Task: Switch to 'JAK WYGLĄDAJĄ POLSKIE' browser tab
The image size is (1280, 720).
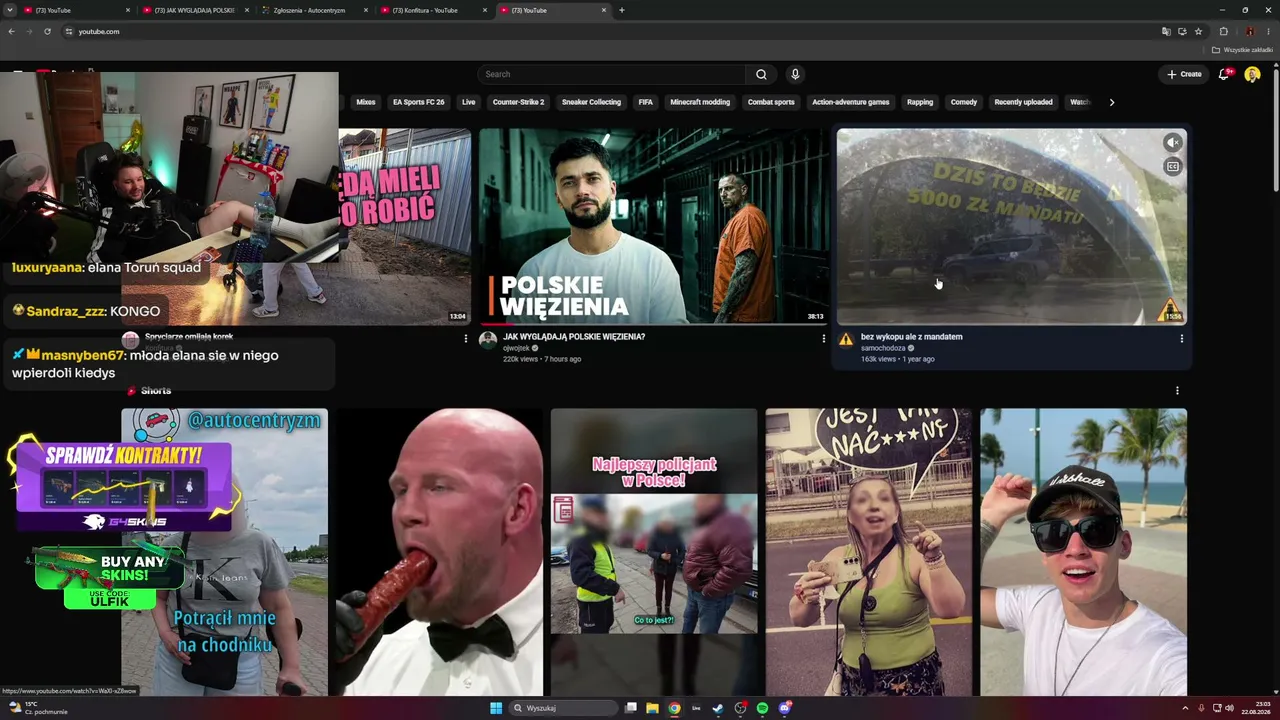Action: (195, 10)
